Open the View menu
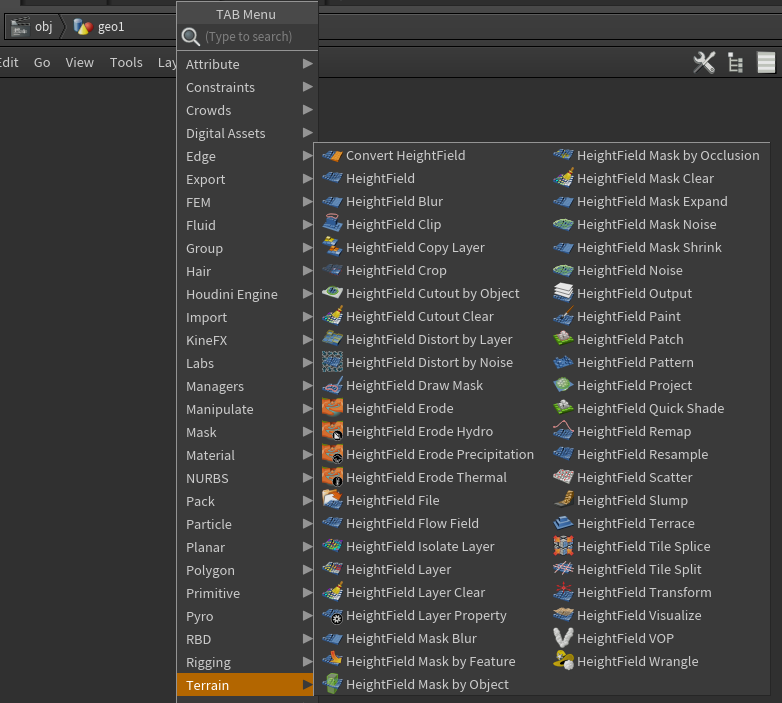The height and width of the screenshot is (703, 782). click(x=79, y=62)
